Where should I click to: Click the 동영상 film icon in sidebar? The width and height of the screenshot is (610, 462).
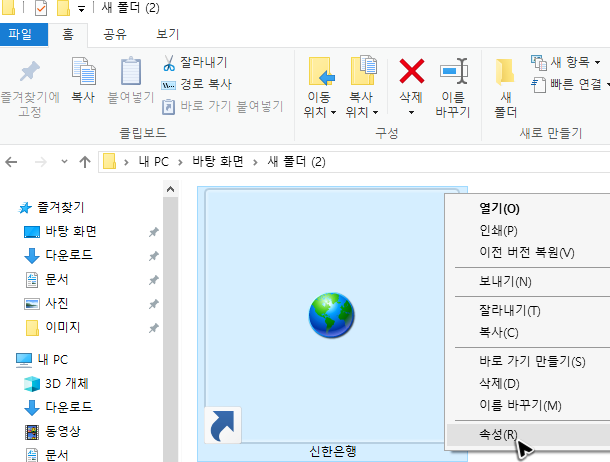pos(32,432)
